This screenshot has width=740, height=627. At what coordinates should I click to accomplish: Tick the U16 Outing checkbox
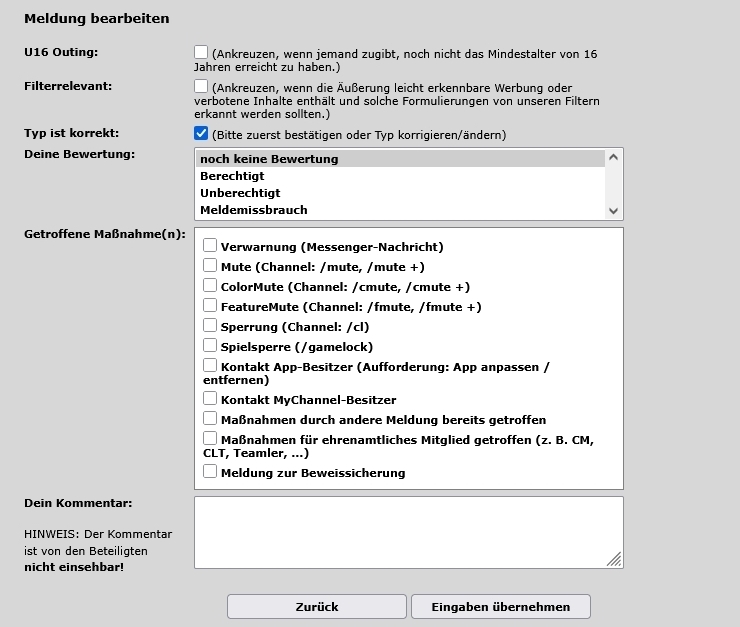[201, 52]
